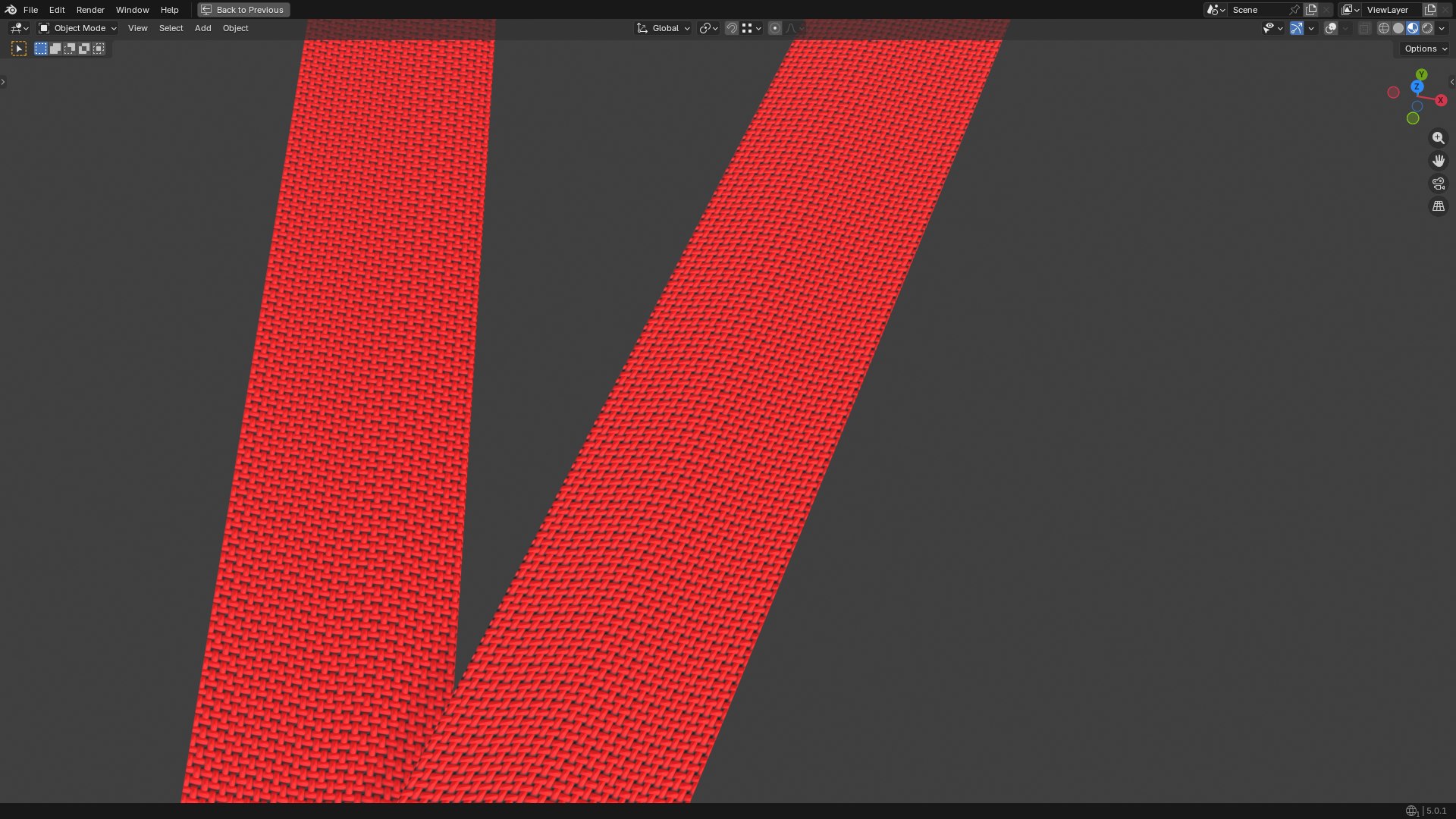The width and height of the screenshot is (1456, 819).
Task: Open the snapping options dropdown
Action: (752, 28)
